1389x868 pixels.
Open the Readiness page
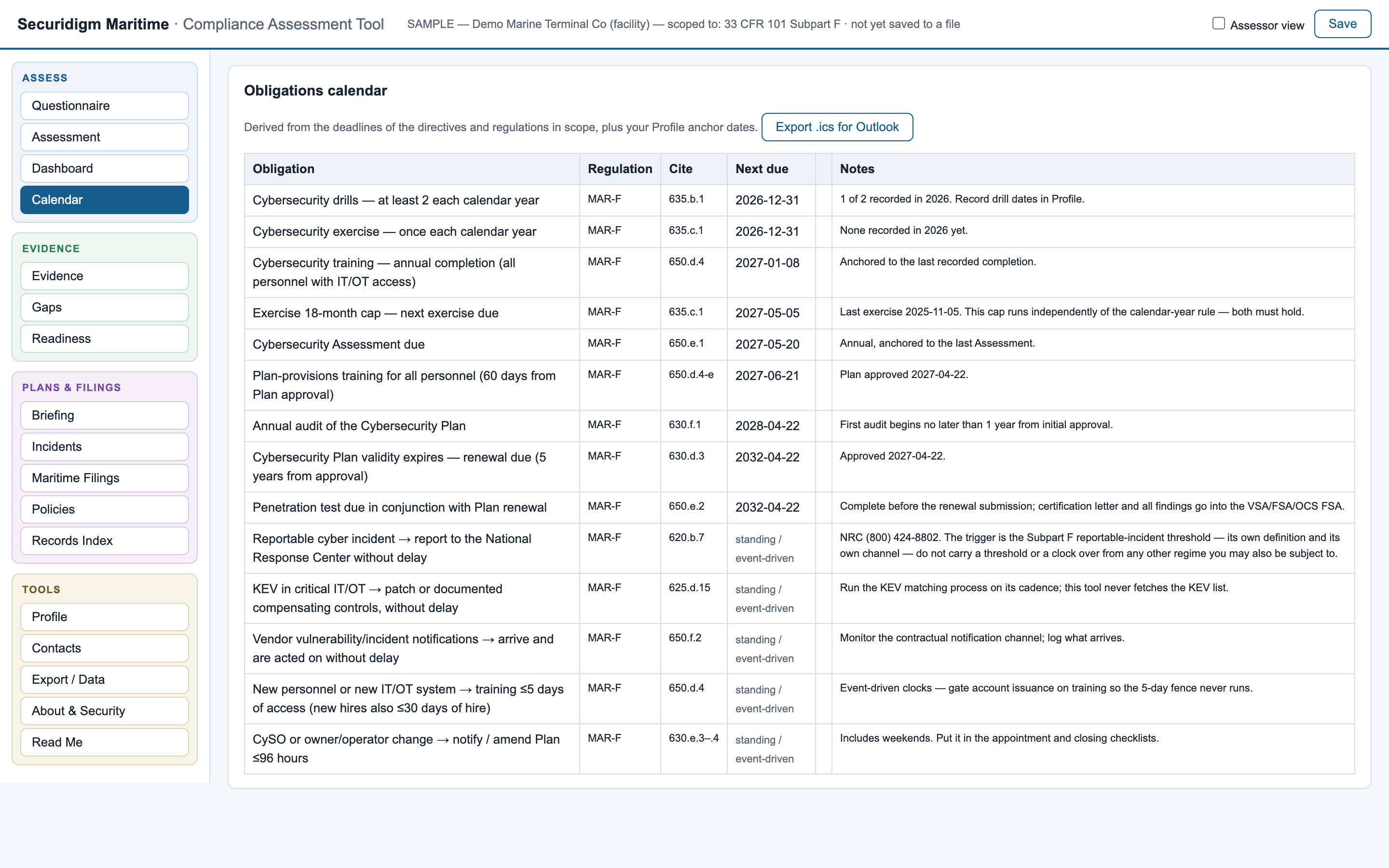pyautogui.click(x=105, y=339)
